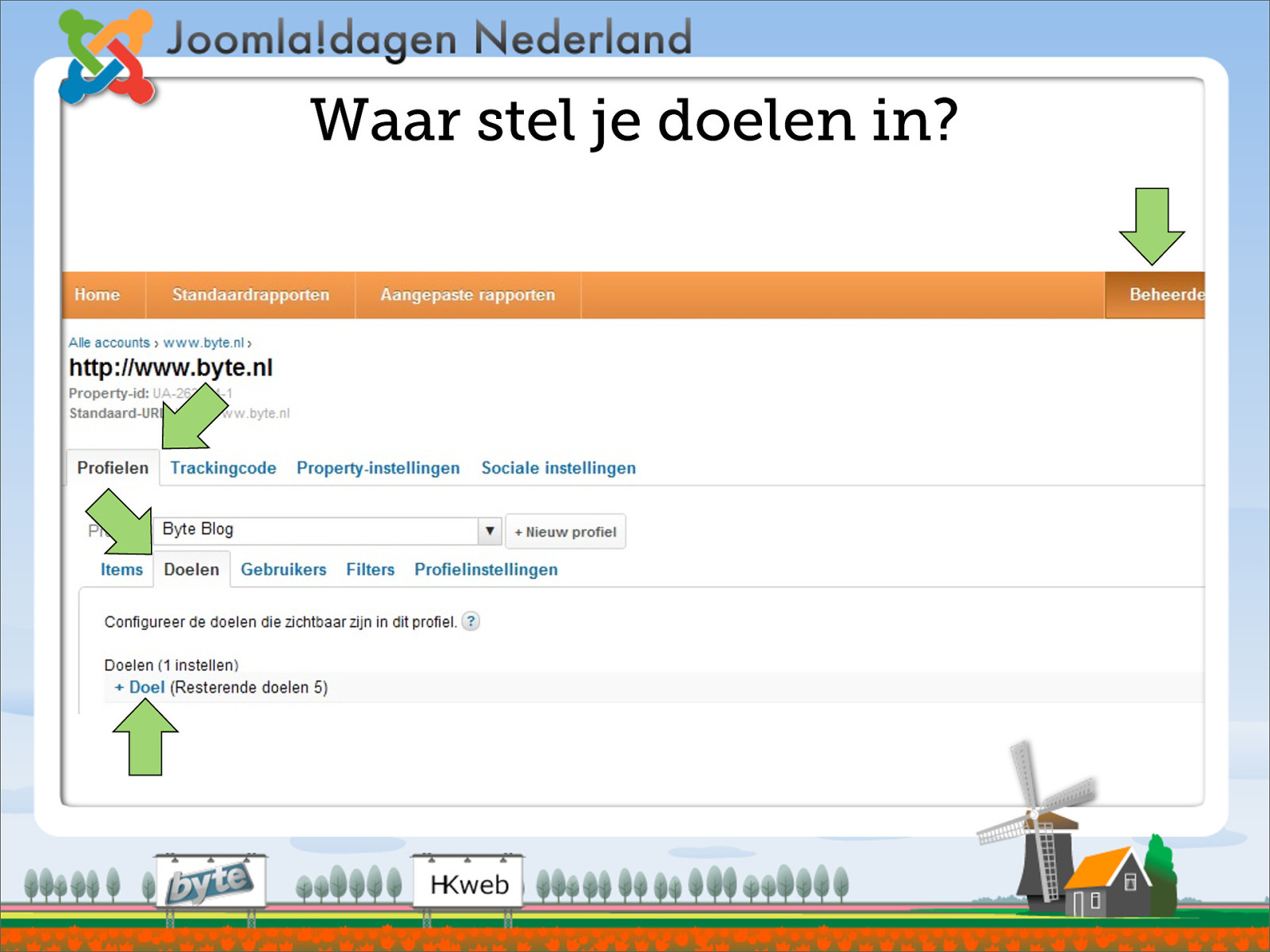Click the 'Configureer de doelen' description text
Image resolution: width=1270 pixels, height=952 pixels.
click(280, 622)
